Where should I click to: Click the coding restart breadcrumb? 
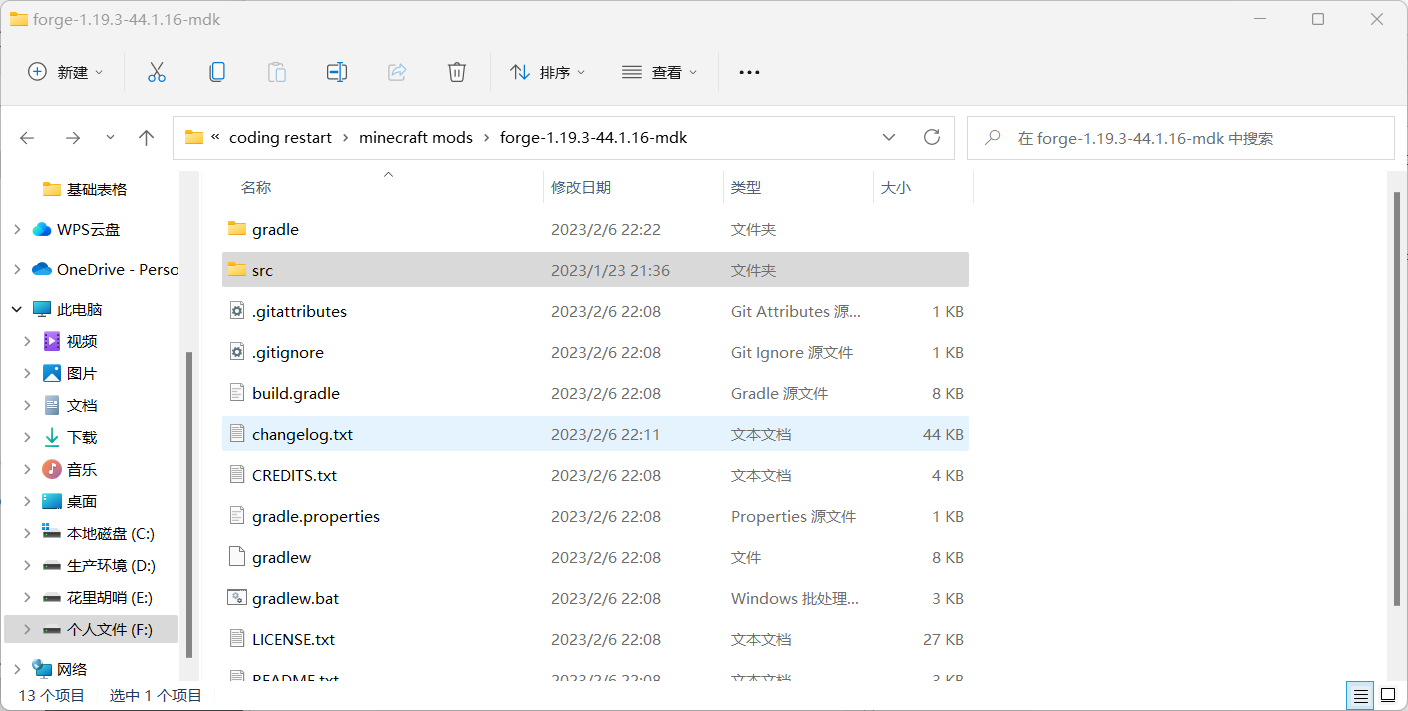click(280, 138)
